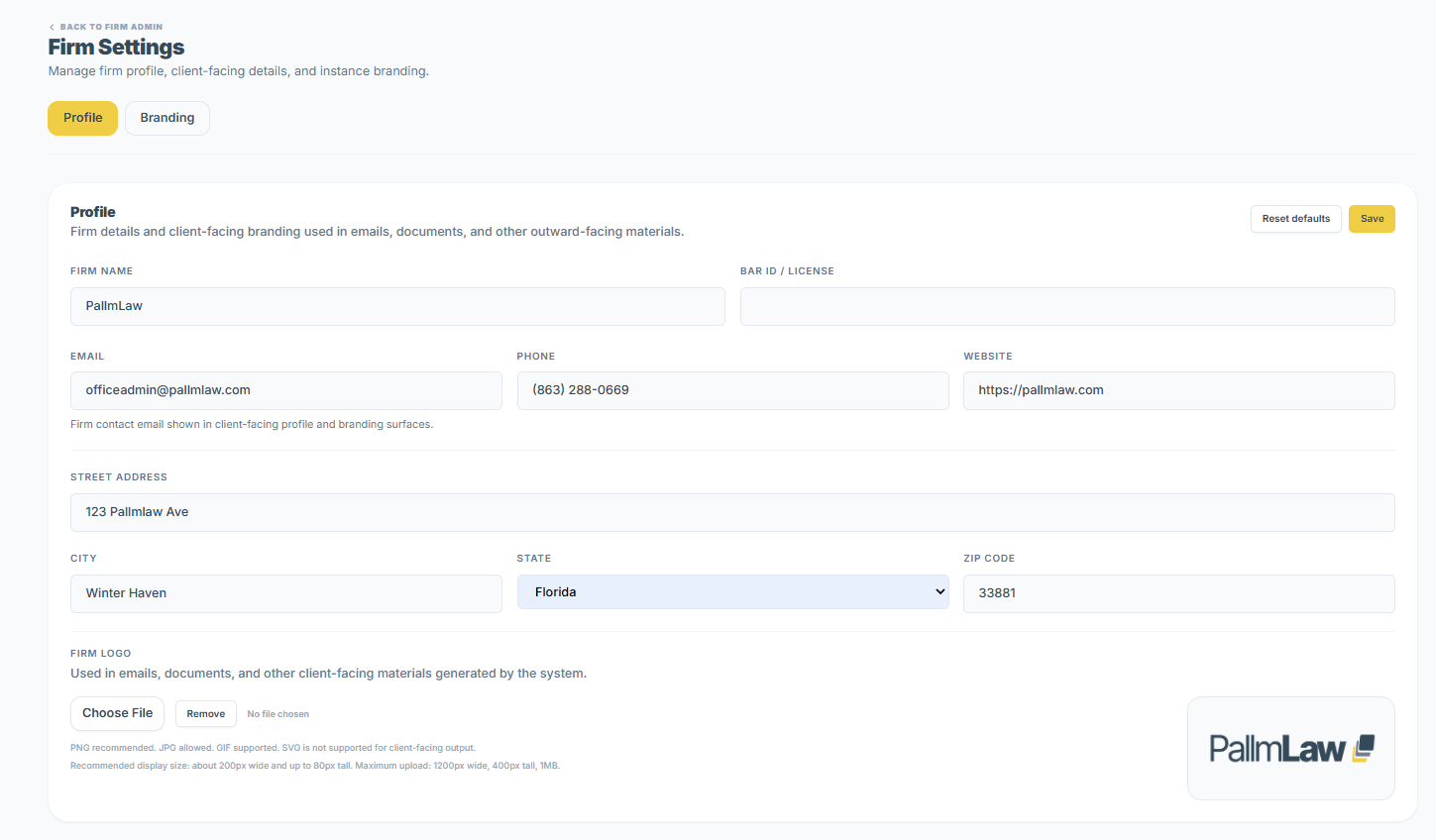Click the 'PNG recommended' upload hint text
1436x840 pixels.
click(x=273, y=748)
